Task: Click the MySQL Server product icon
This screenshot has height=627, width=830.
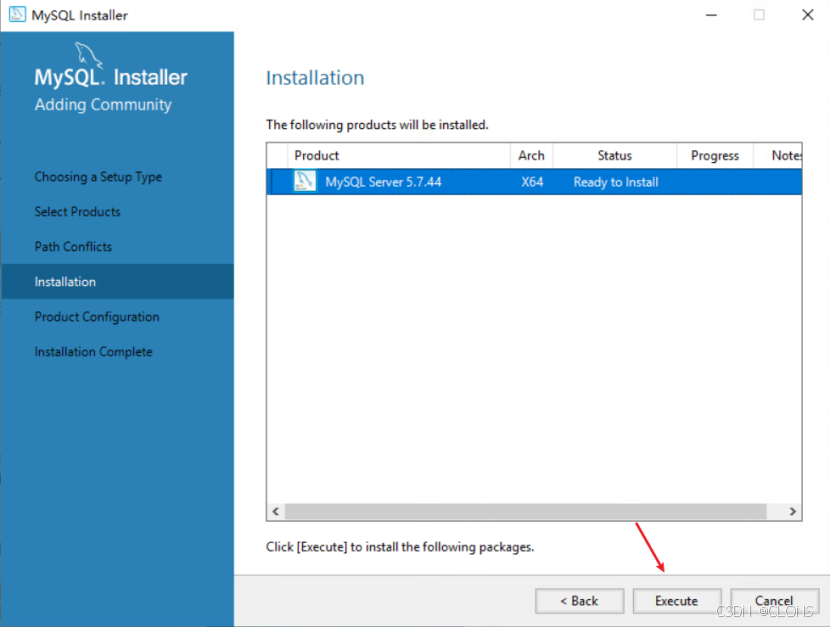Action: 304,181
